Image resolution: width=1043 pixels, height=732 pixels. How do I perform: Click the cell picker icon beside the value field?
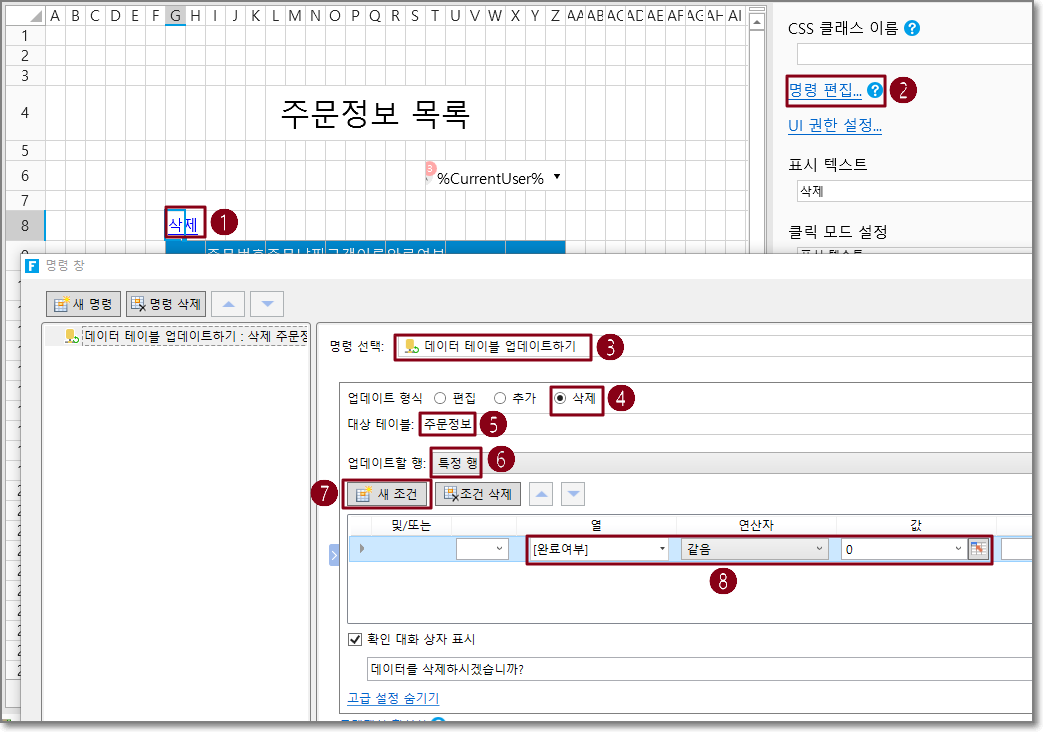[978, 548]
